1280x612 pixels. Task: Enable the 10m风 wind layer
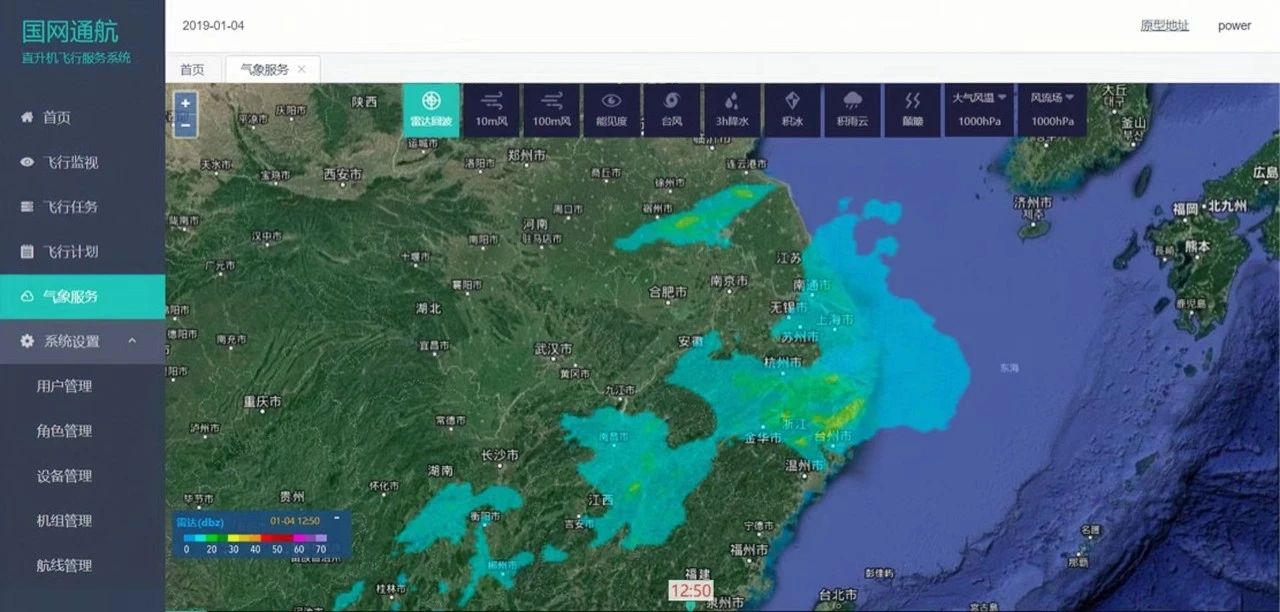click(x=491, y=110)
